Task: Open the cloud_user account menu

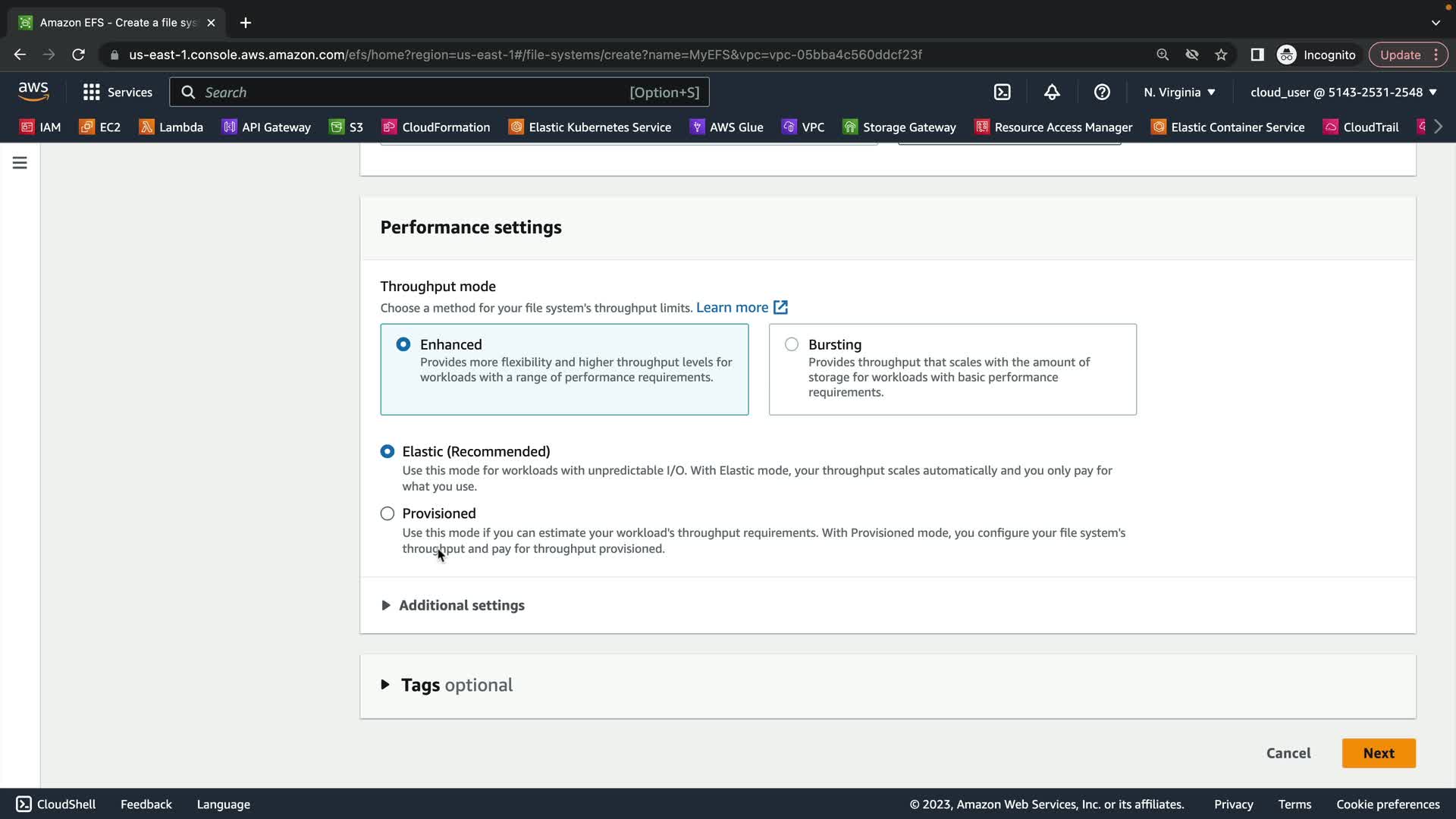Action: [1343, 92]
